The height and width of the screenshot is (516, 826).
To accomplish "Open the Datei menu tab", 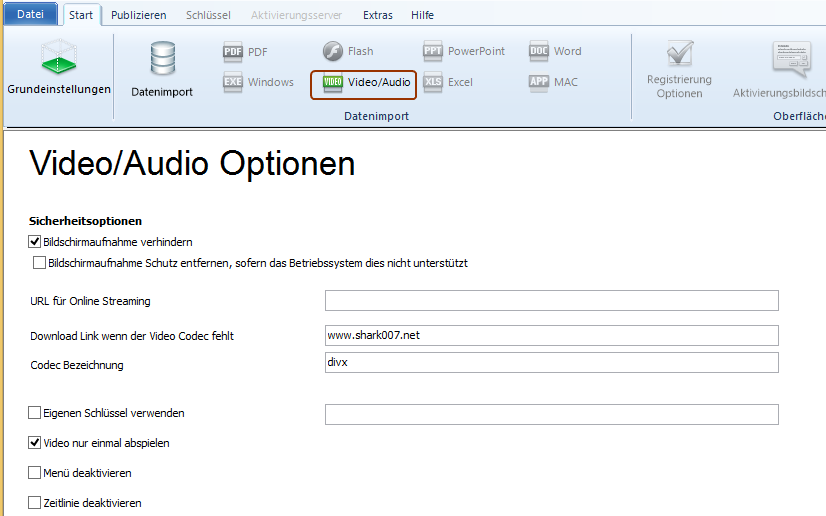I will (x=30, y=15).
